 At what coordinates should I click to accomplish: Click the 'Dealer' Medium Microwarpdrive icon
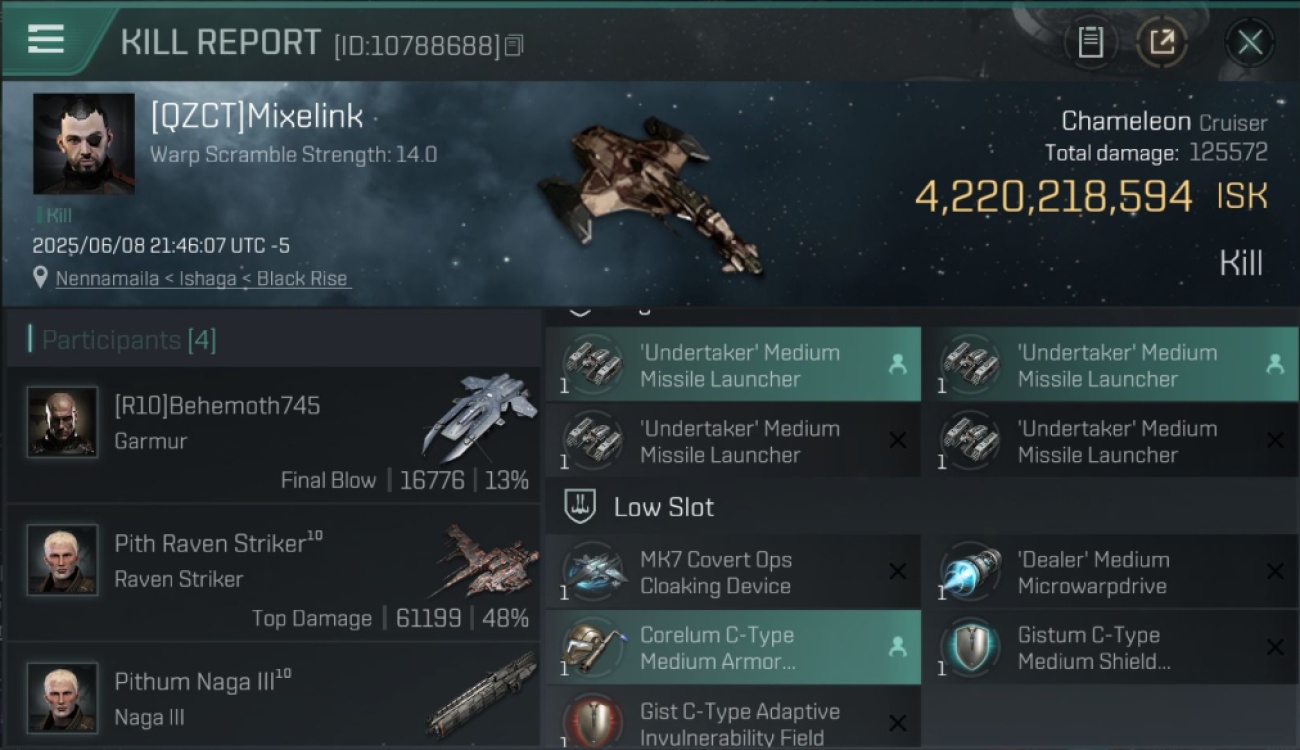[971, 572]
